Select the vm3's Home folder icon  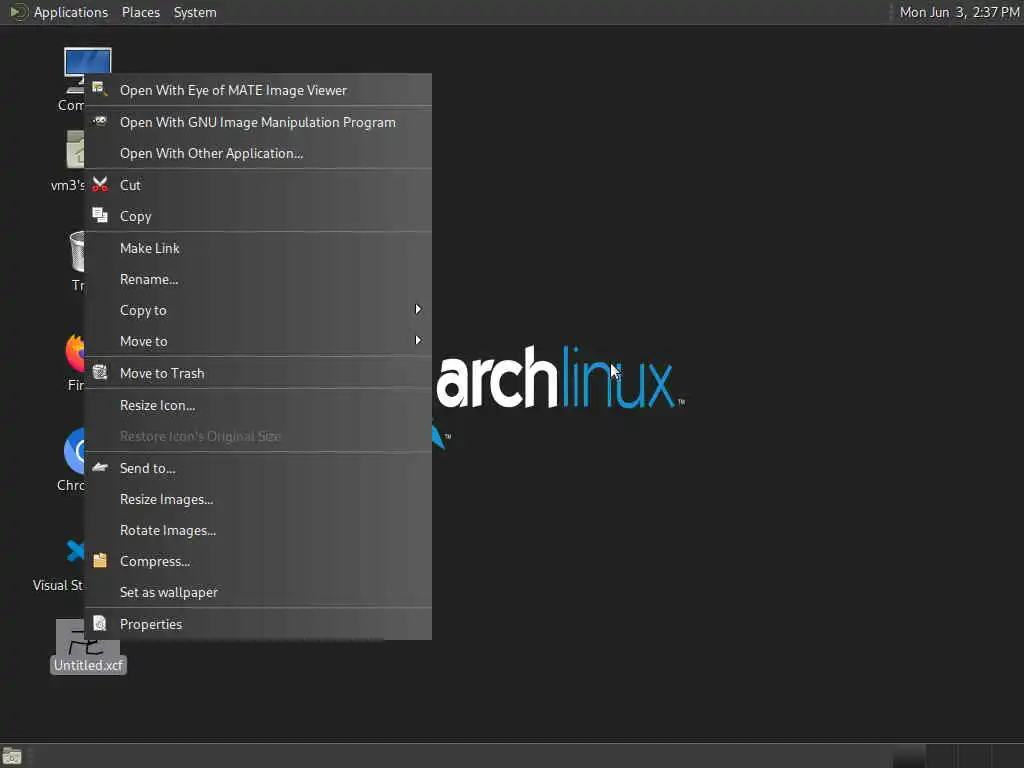(x=75, y=150)
